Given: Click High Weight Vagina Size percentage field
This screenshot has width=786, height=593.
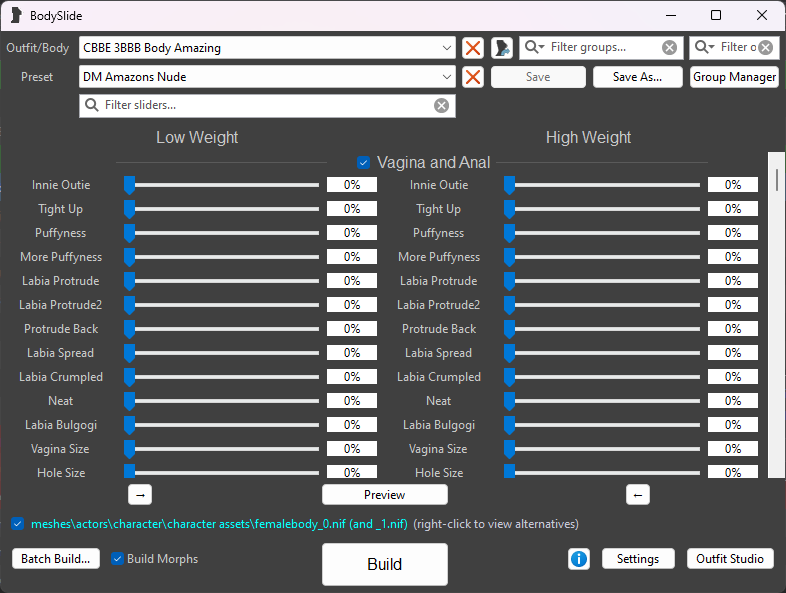Looking at the screenshot, I should (733, 449).
